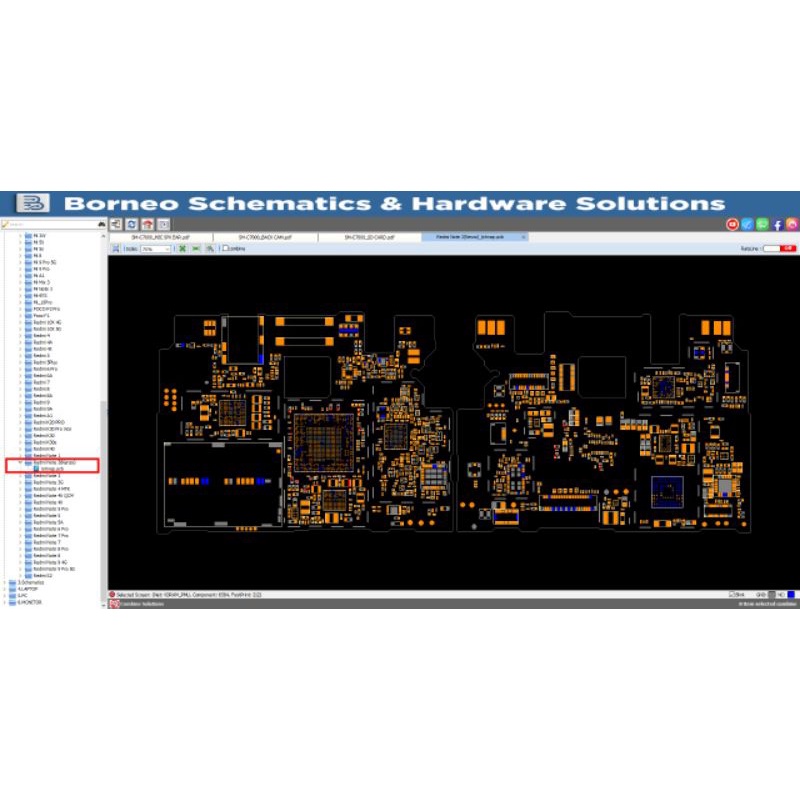Click the folder icon next to 6.MONITOR
Image resolution: width=800 pixels, height=800 pixels.
coord(13,602)
